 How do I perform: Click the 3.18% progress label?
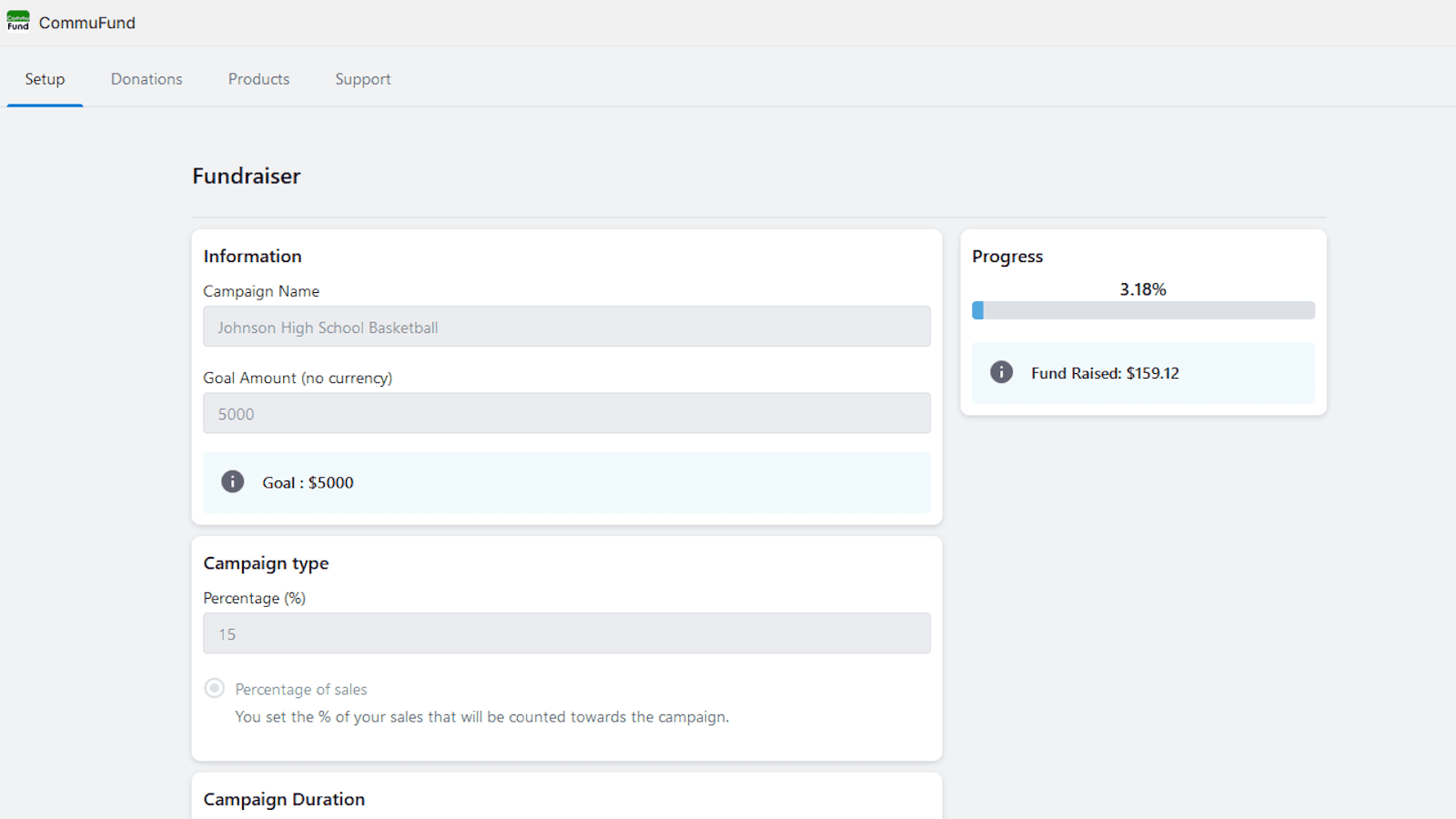coord(1143,289)
